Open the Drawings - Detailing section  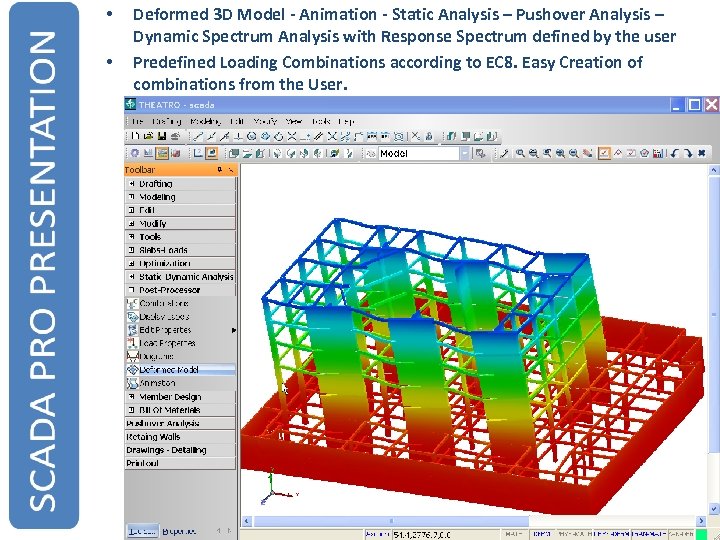[x=180, y=450]
